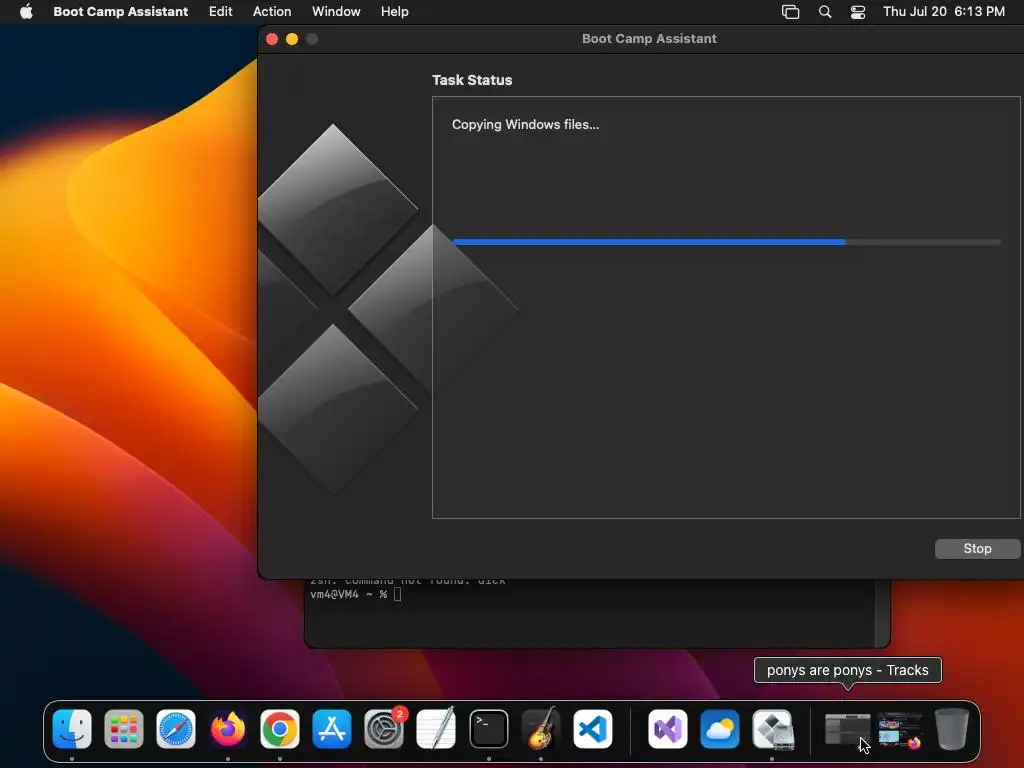Image resolution: width=1024 pixels, height=768 pixels.
Task: Open the App Store Dock icon
Action: (332, 729)
